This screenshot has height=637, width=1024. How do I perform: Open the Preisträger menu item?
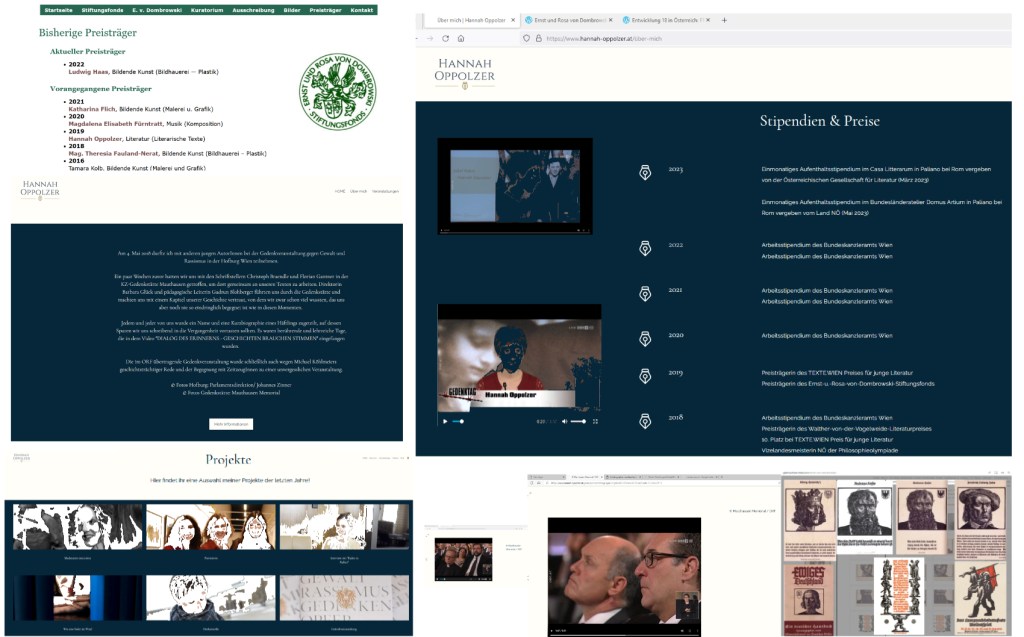pyautogui.click(x=325, y=9)
